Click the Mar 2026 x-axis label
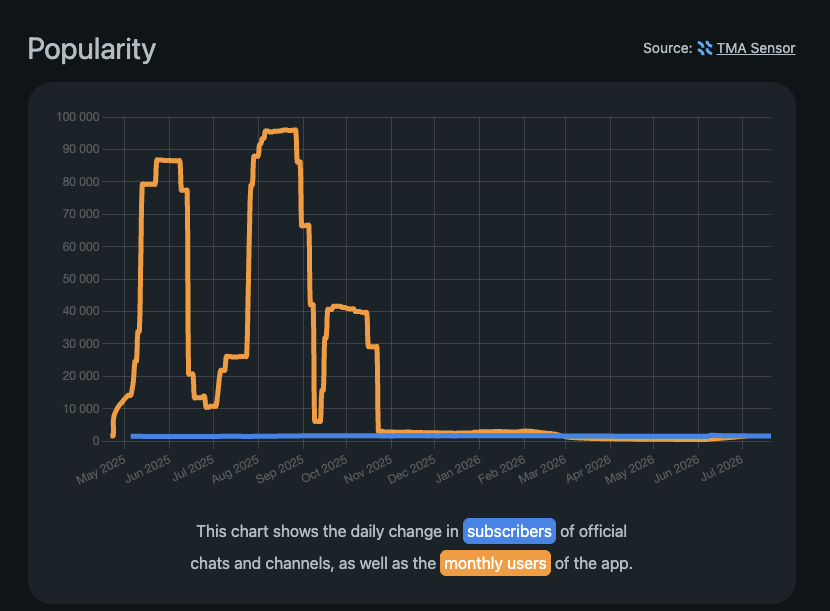The height and width of the screenshot is (611, 830). (x=542, y=470)
